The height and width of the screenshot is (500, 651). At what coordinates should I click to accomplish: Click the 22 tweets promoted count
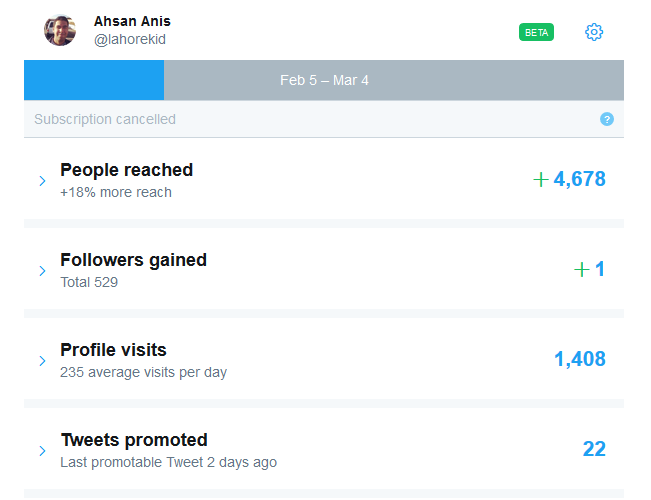594,449
